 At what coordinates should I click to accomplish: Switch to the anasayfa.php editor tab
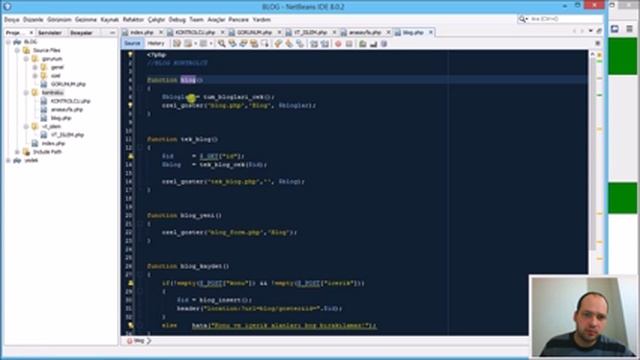click(365, 32)
